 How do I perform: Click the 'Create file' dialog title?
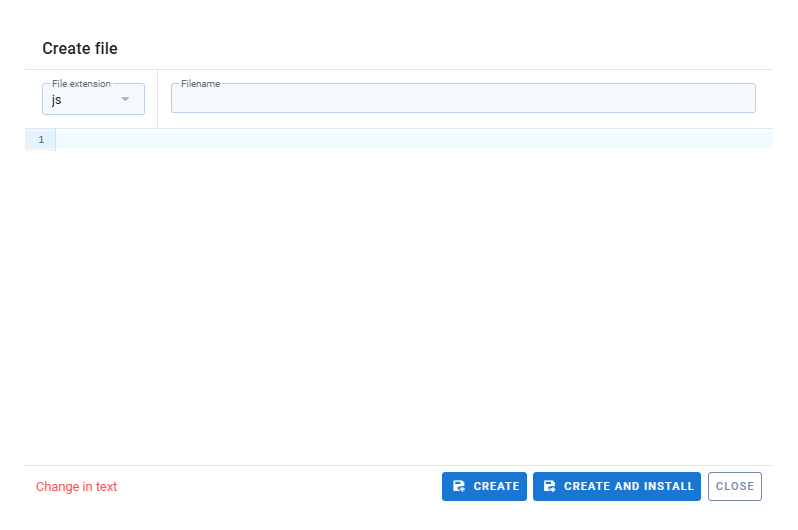coord(80,48)
